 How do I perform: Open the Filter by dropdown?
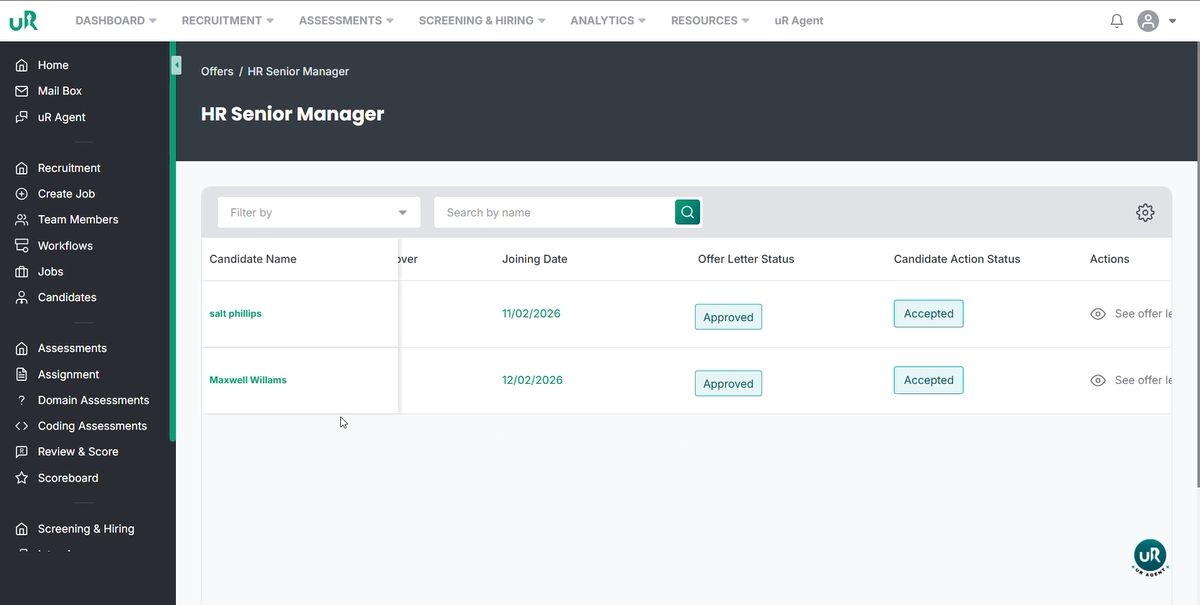pyautogui.click(x=319, y=212)
